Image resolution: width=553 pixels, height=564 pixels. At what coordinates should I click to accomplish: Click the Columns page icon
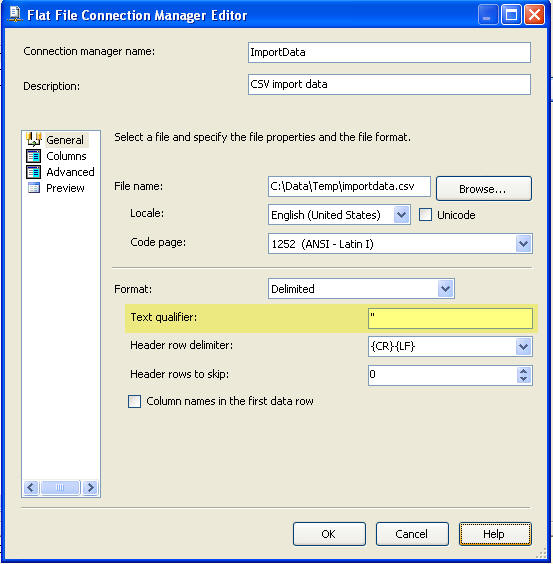33,156
